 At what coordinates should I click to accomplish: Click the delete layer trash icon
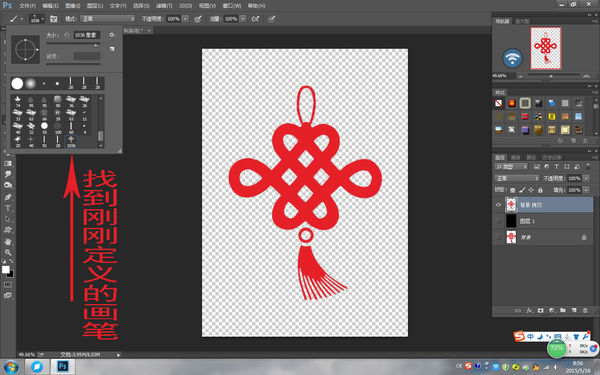[x=585, y=310]
